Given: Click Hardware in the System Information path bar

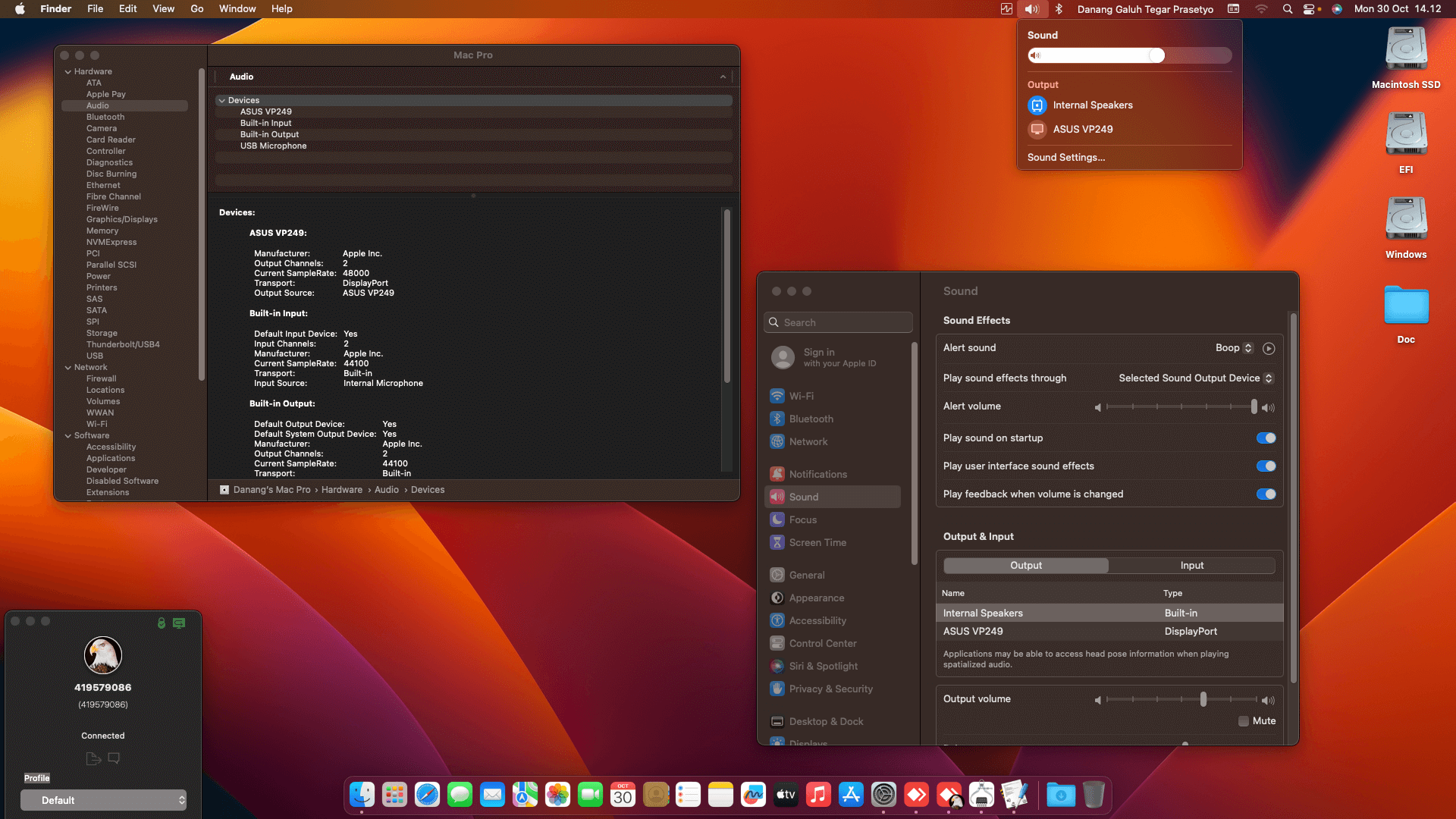Looking at the screenshot, I should pyautogui.click(x=342, y=490).
